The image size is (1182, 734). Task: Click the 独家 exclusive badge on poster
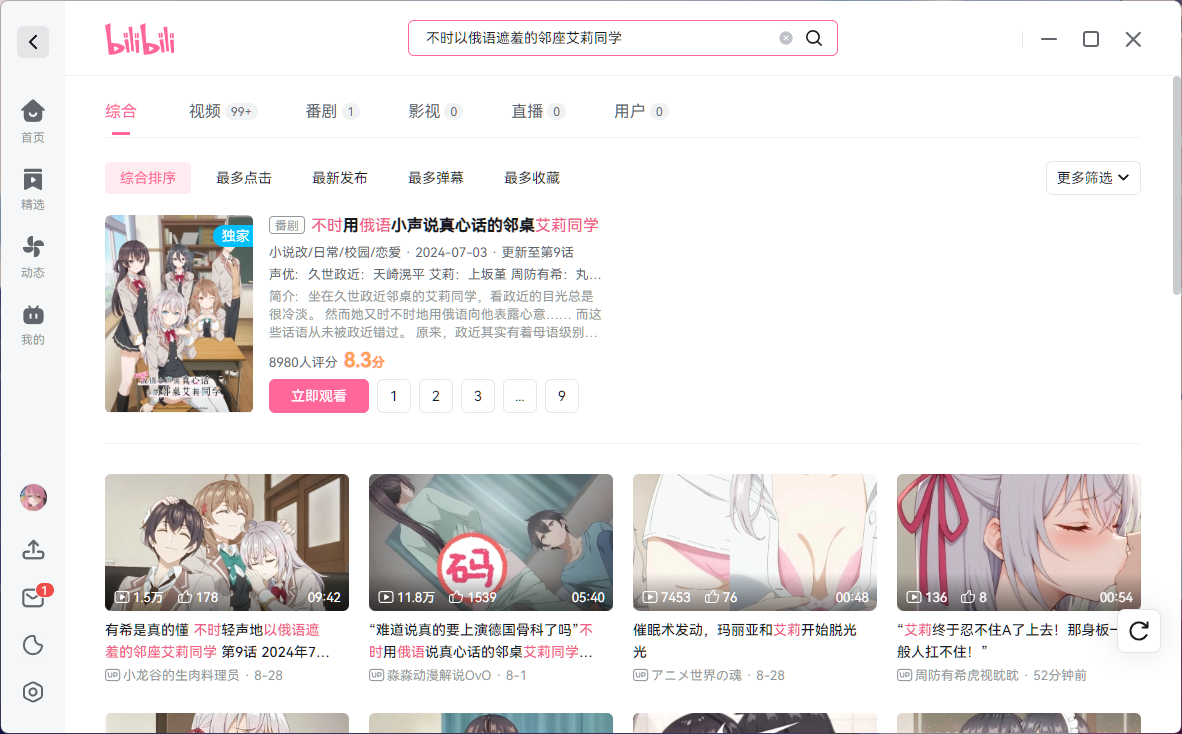(234, 235)
